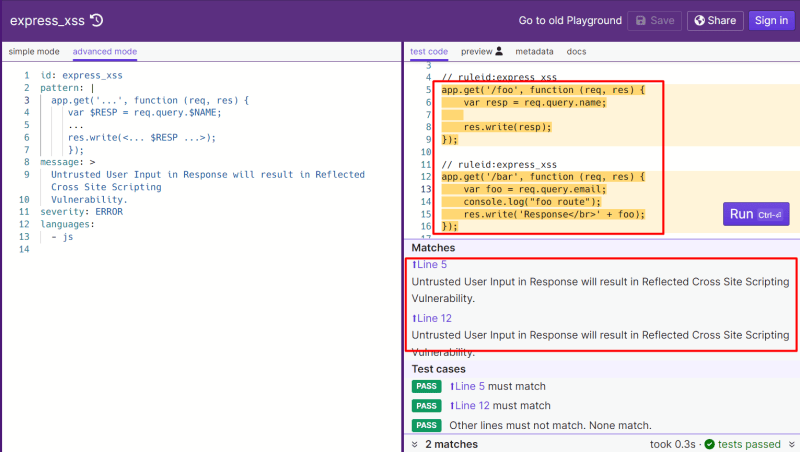
Task: Click the PASS badge for Line 5
Action: point(426,386)
